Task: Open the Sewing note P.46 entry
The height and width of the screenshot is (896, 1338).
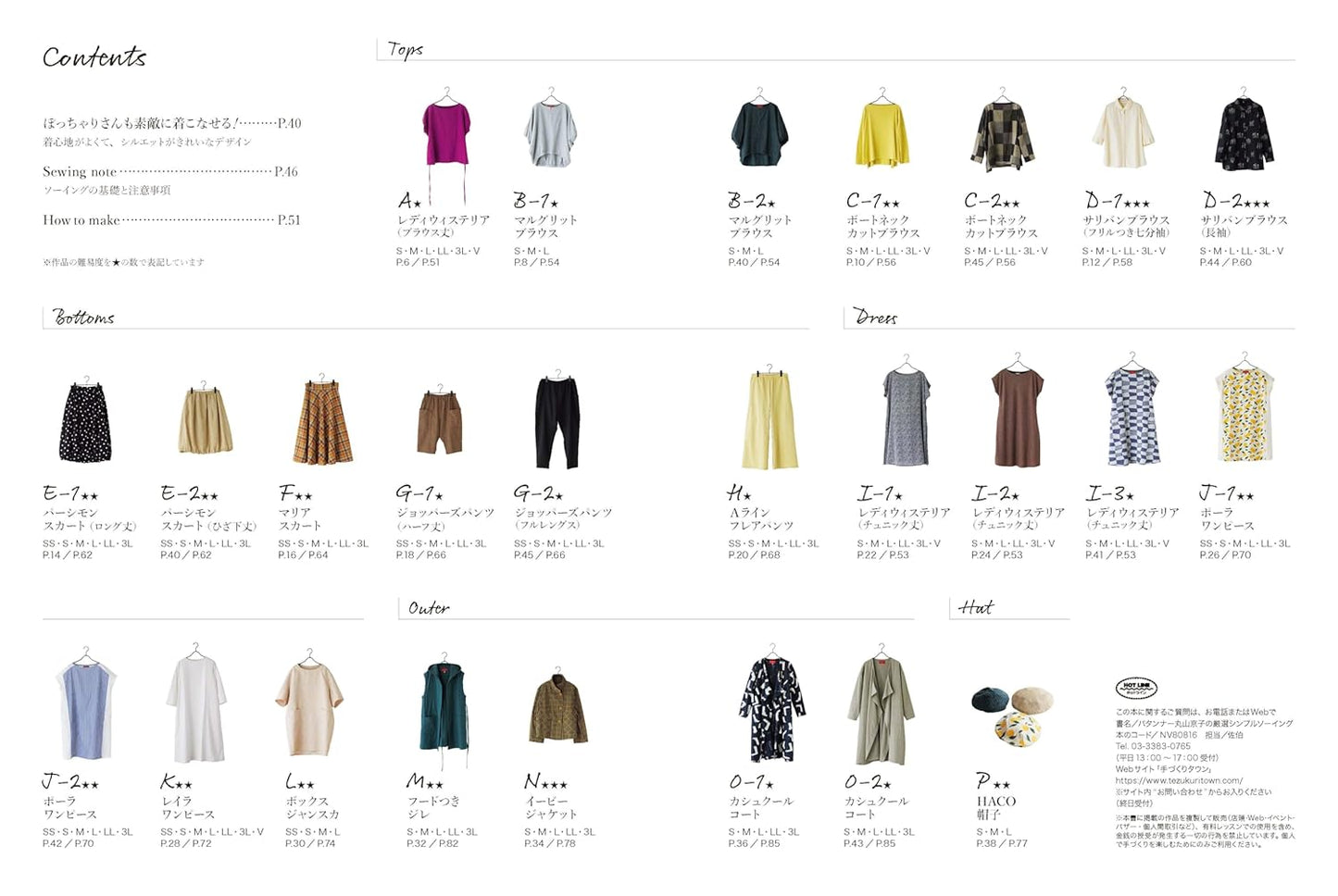Action: click(x=170, y=171)
